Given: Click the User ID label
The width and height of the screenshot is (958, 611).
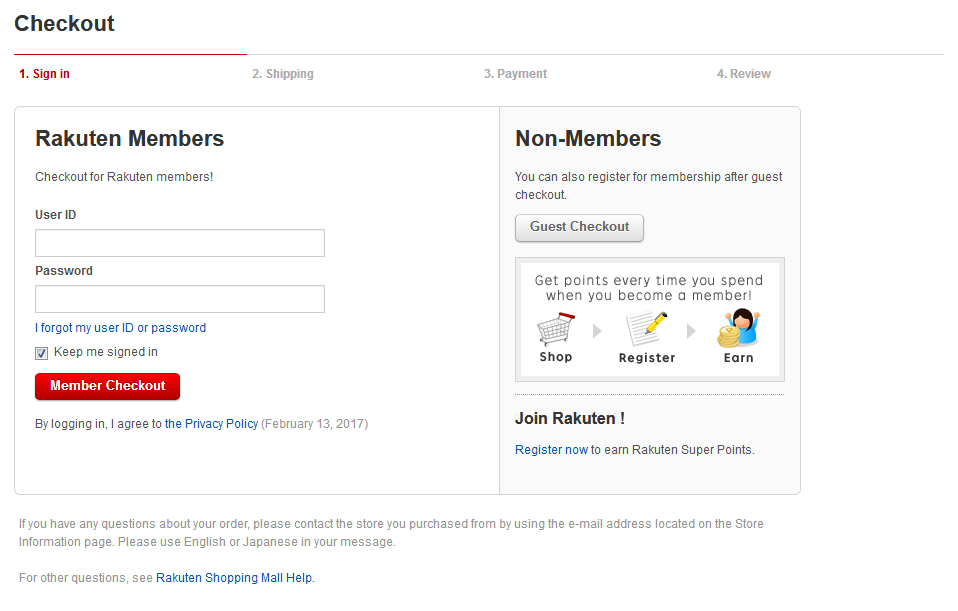Looking at the screenshot, I should pos(56,215).
